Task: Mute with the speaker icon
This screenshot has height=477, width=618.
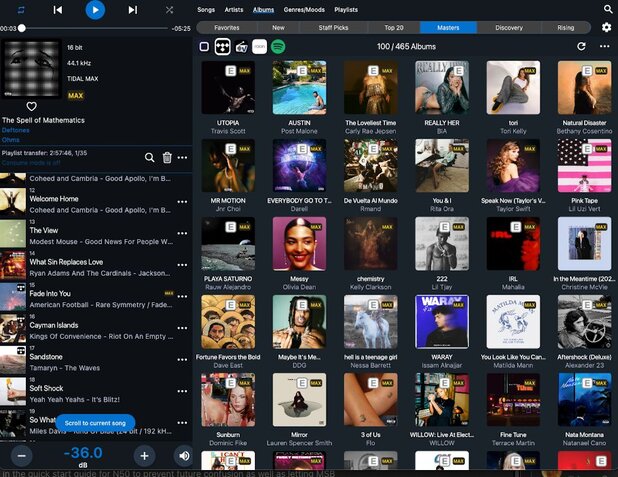Action: [x=184, y=456]
